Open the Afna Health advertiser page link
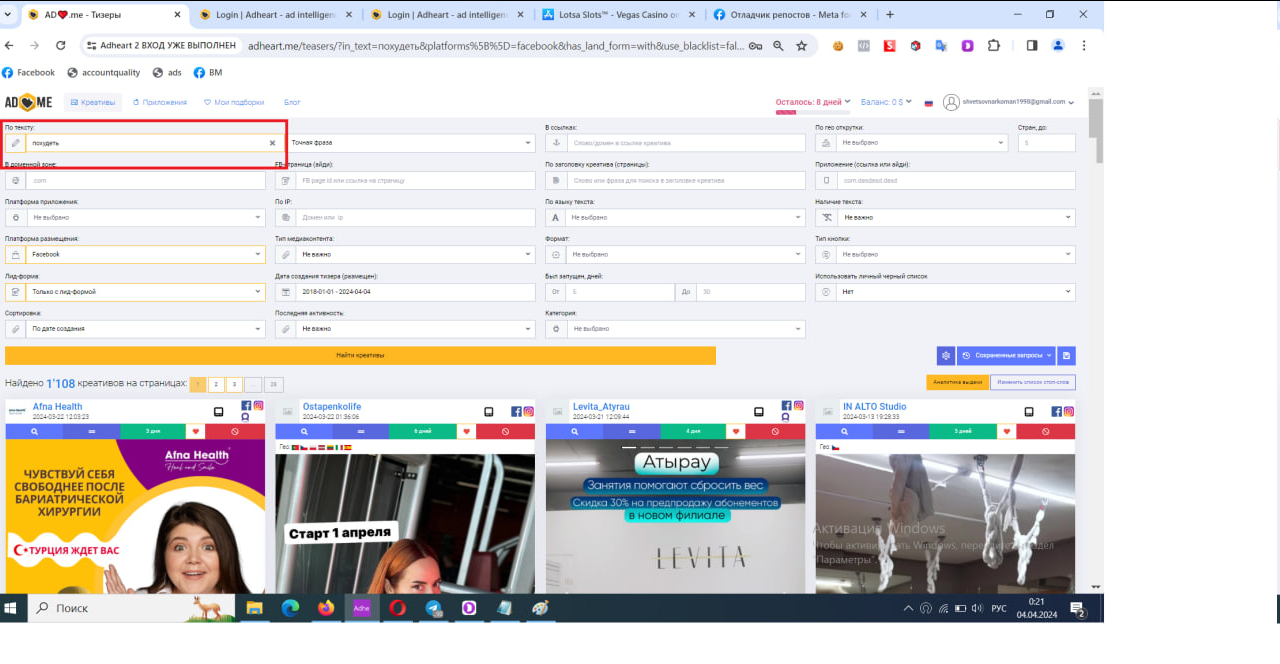Screen dimensions: 1280x664 [x=57, y=407]
